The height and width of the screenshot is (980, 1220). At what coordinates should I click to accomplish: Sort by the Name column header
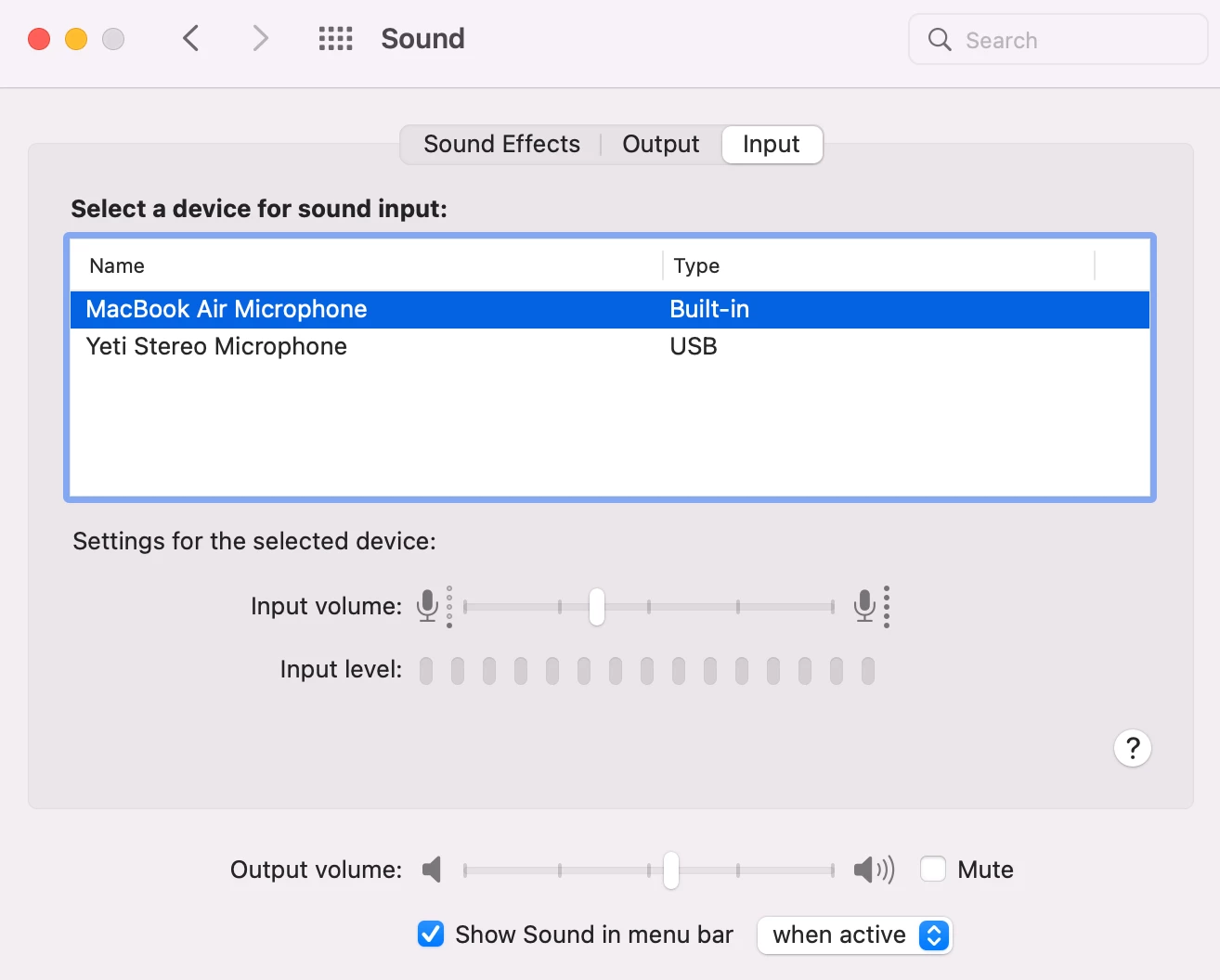coord(366,266)
